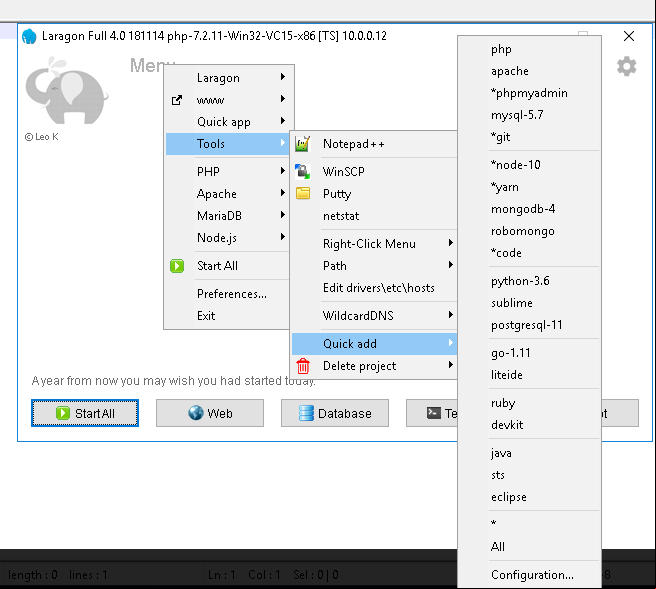Expand the Node.js submenu arrow
The width and height of the screenshot is (656, 589).
283,236
